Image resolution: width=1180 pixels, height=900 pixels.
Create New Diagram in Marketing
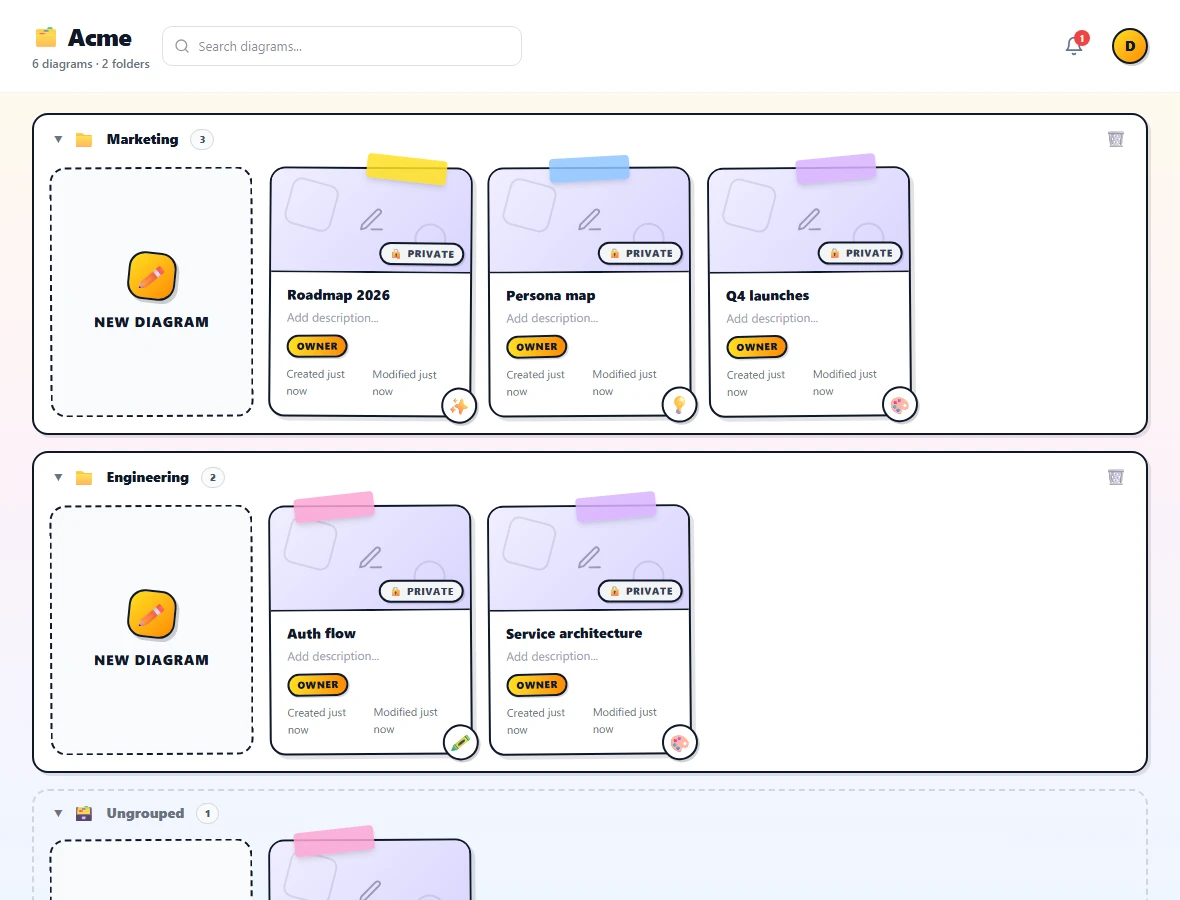151,291
